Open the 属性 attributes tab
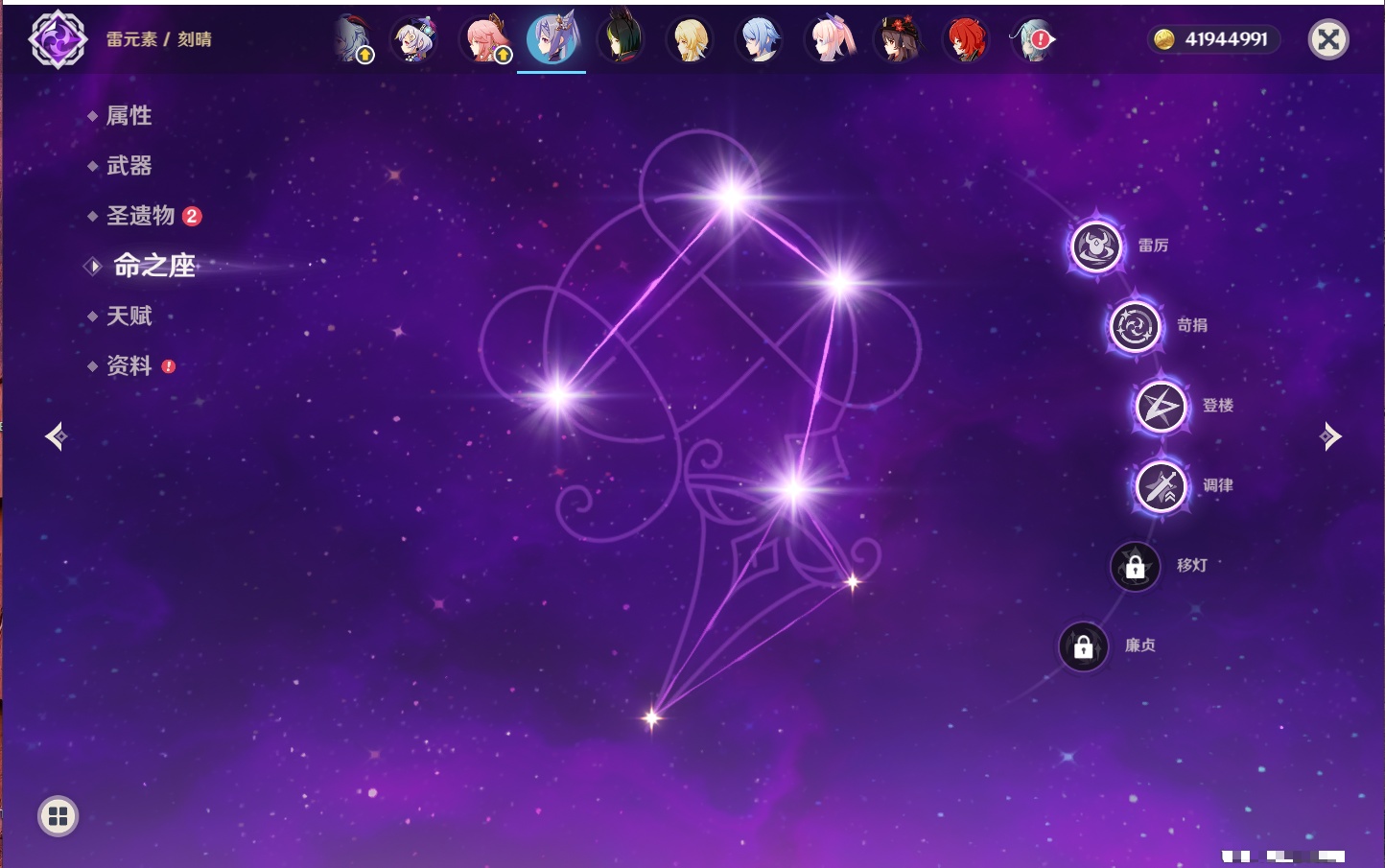Image resolution: width=1385 pixels, height=868 pixels. (129, 116)
